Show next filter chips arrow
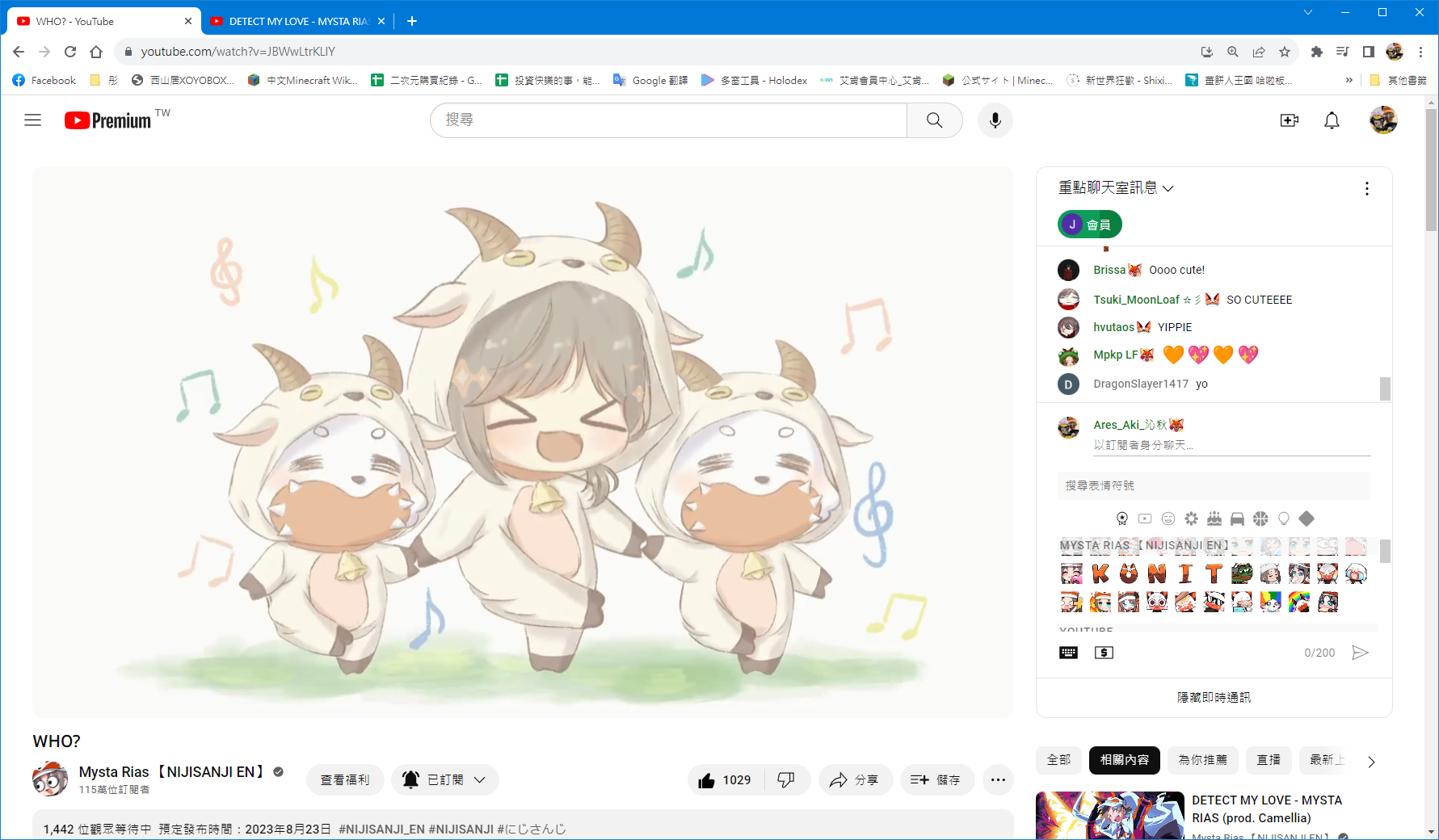This screenshot has height=840, width=1439. click(x=1371, y=762)
